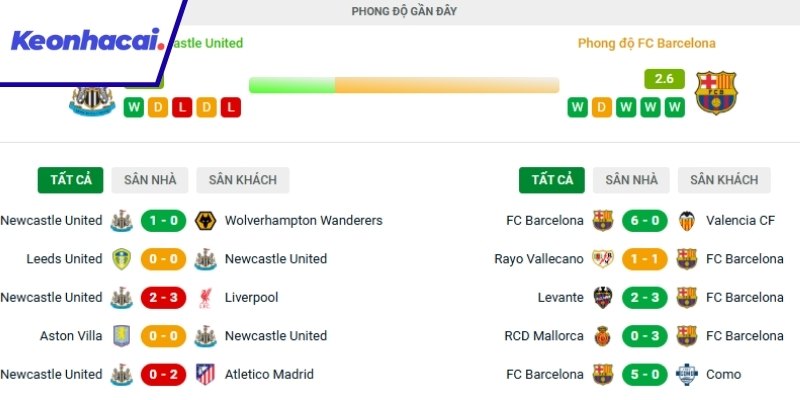Click the Wolverhampton Wanderers team icon
This screenshot has height=400, width=800.
206,220
